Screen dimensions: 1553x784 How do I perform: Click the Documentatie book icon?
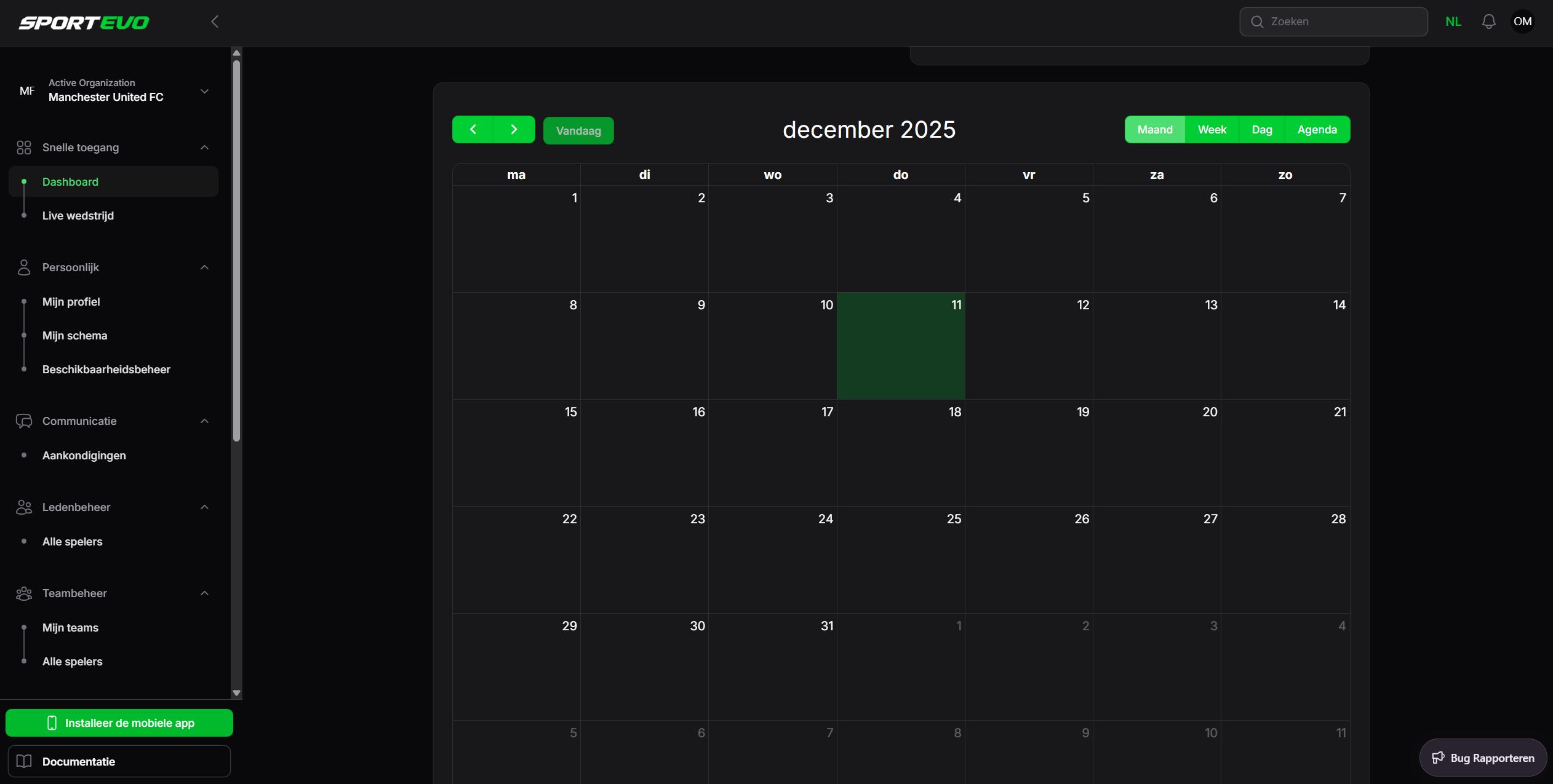click(25, 761)
